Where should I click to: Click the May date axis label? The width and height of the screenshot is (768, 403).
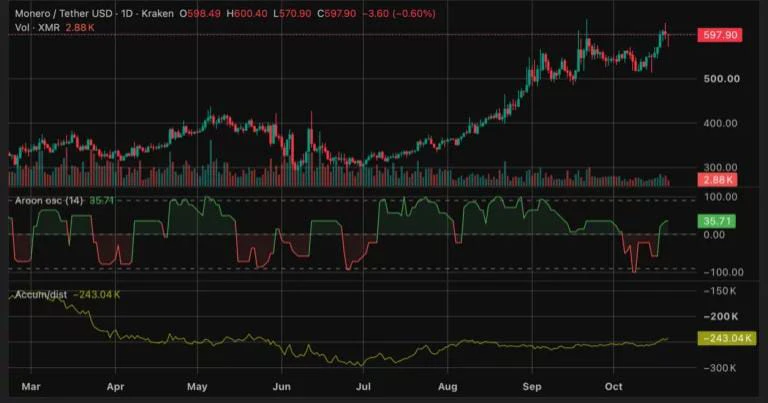pos(197,387)
